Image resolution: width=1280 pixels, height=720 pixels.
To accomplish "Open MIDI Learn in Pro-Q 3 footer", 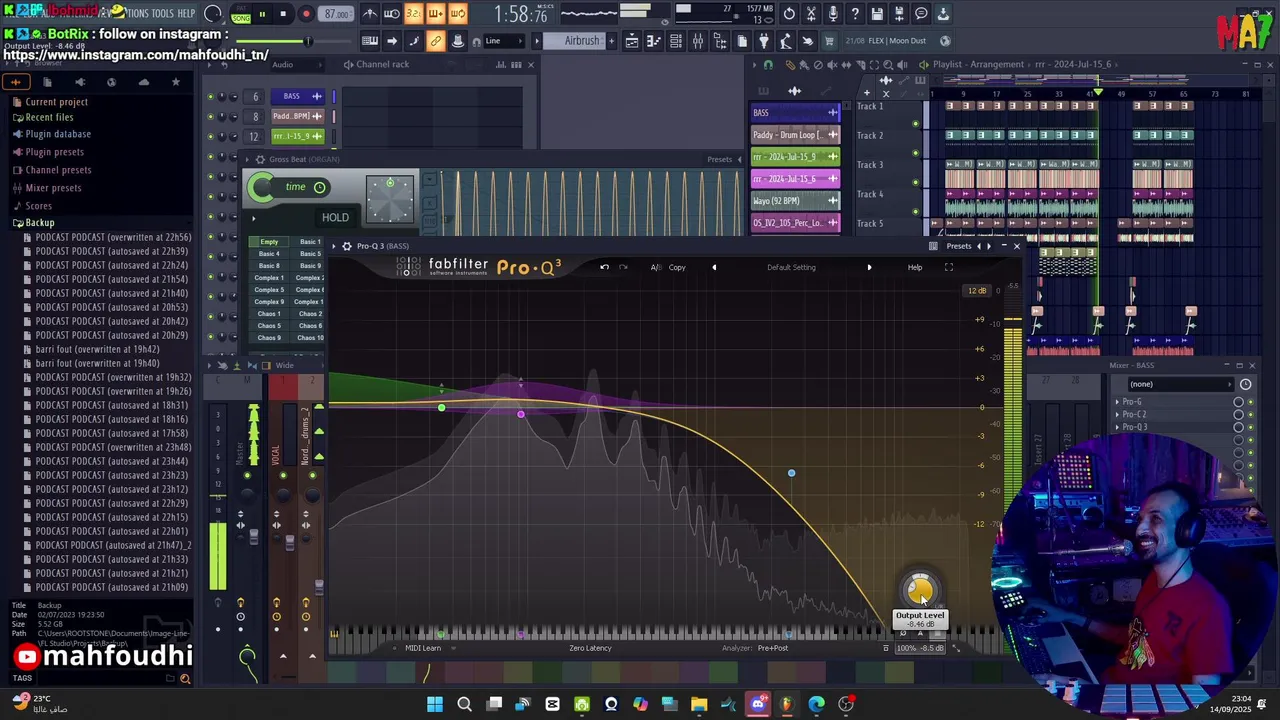I will [423, 648].
